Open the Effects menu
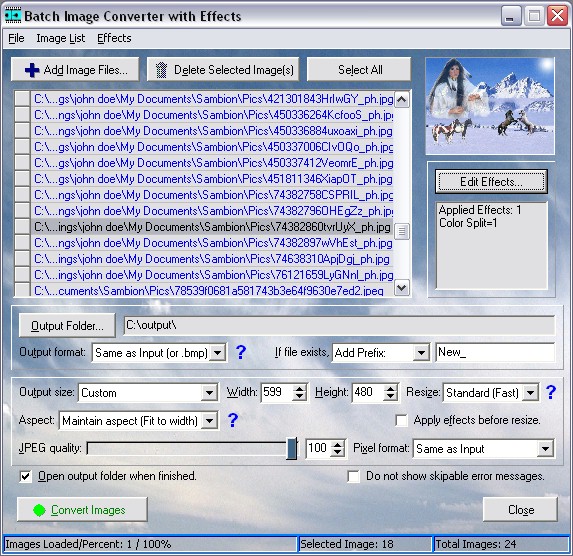Screen dimensions: 573x556 [114, 38]
